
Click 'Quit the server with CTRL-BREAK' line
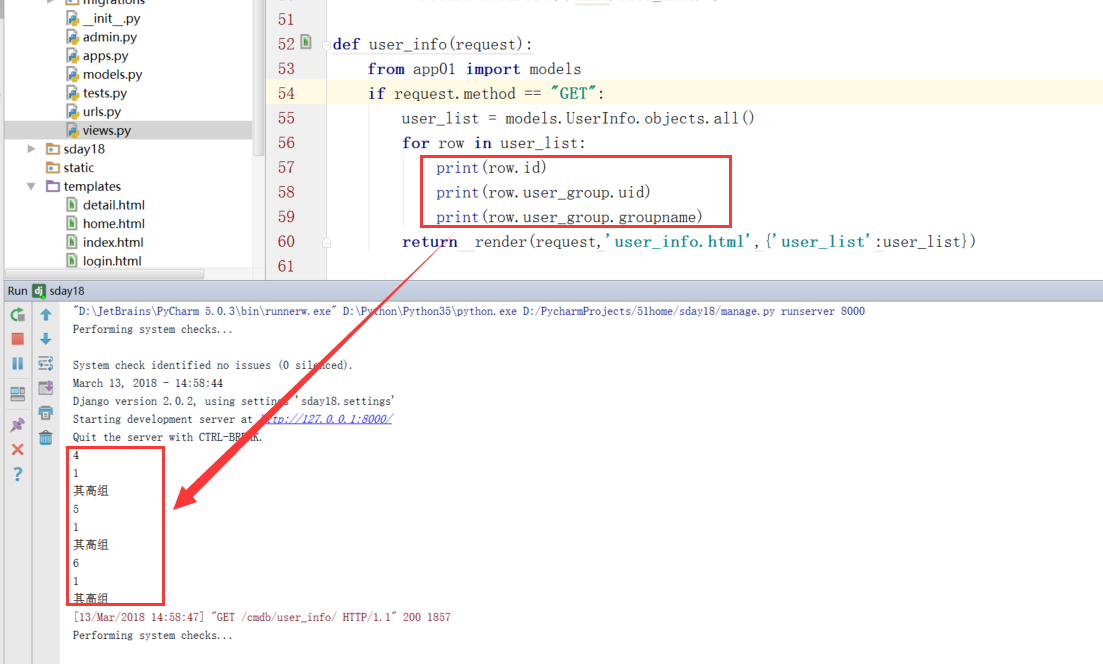coord(167,437)
